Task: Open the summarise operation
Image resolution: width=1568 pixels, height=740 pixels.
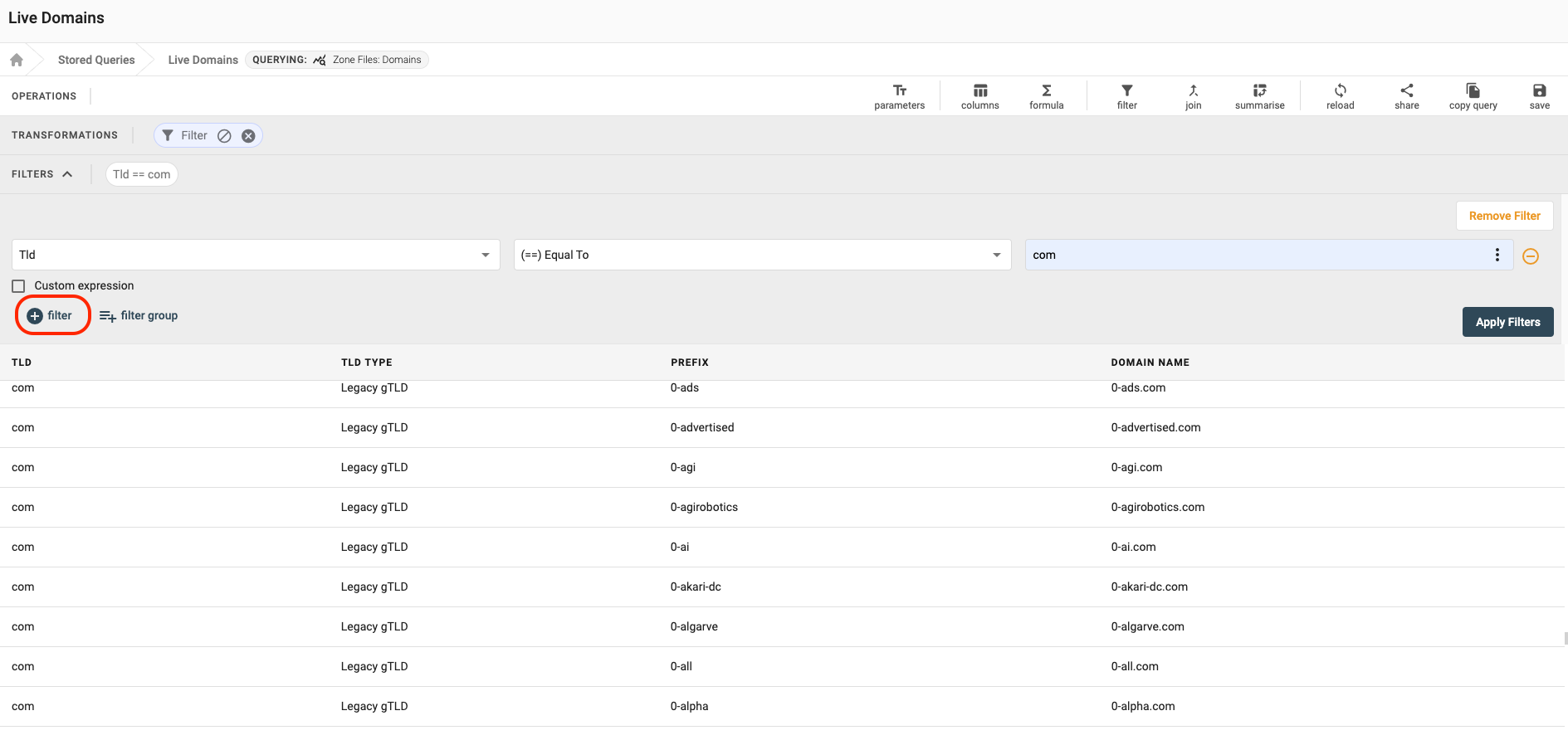Action: coord(1259,96)
